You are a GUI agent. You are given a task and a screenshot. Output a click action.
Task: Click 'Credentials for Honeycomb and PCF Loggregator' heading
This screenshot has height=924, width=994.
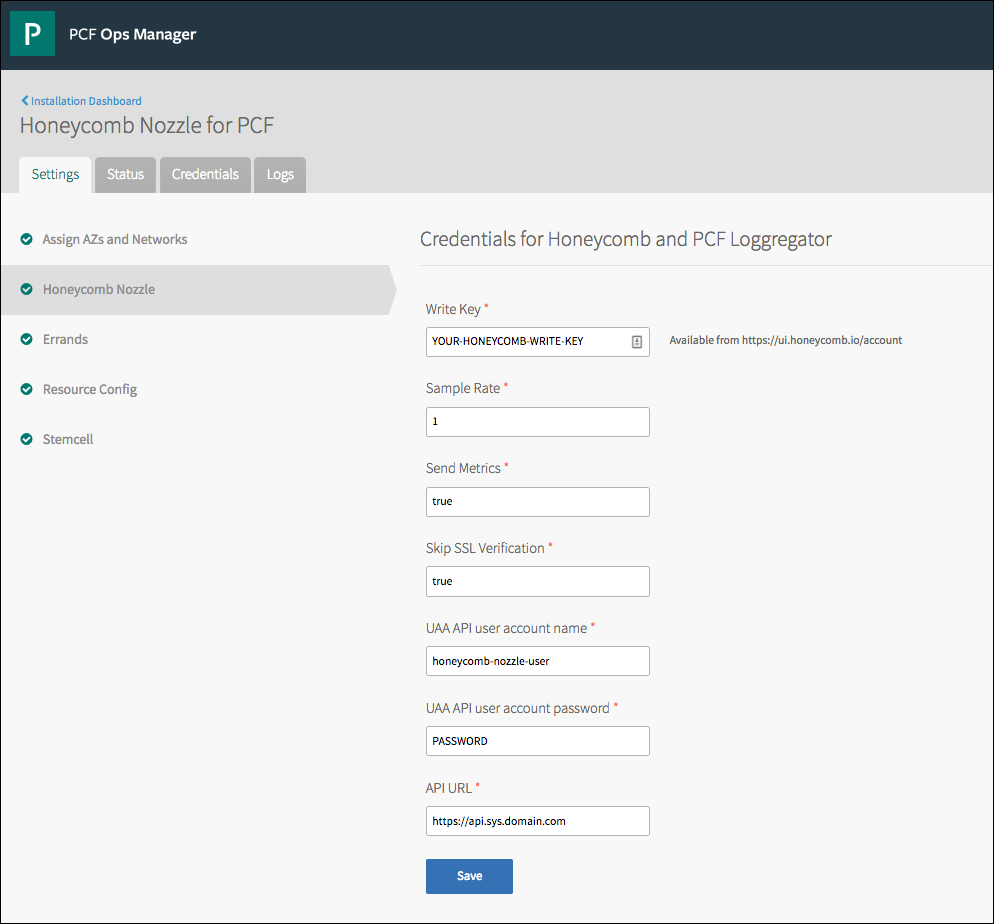[x=626, y=240]
